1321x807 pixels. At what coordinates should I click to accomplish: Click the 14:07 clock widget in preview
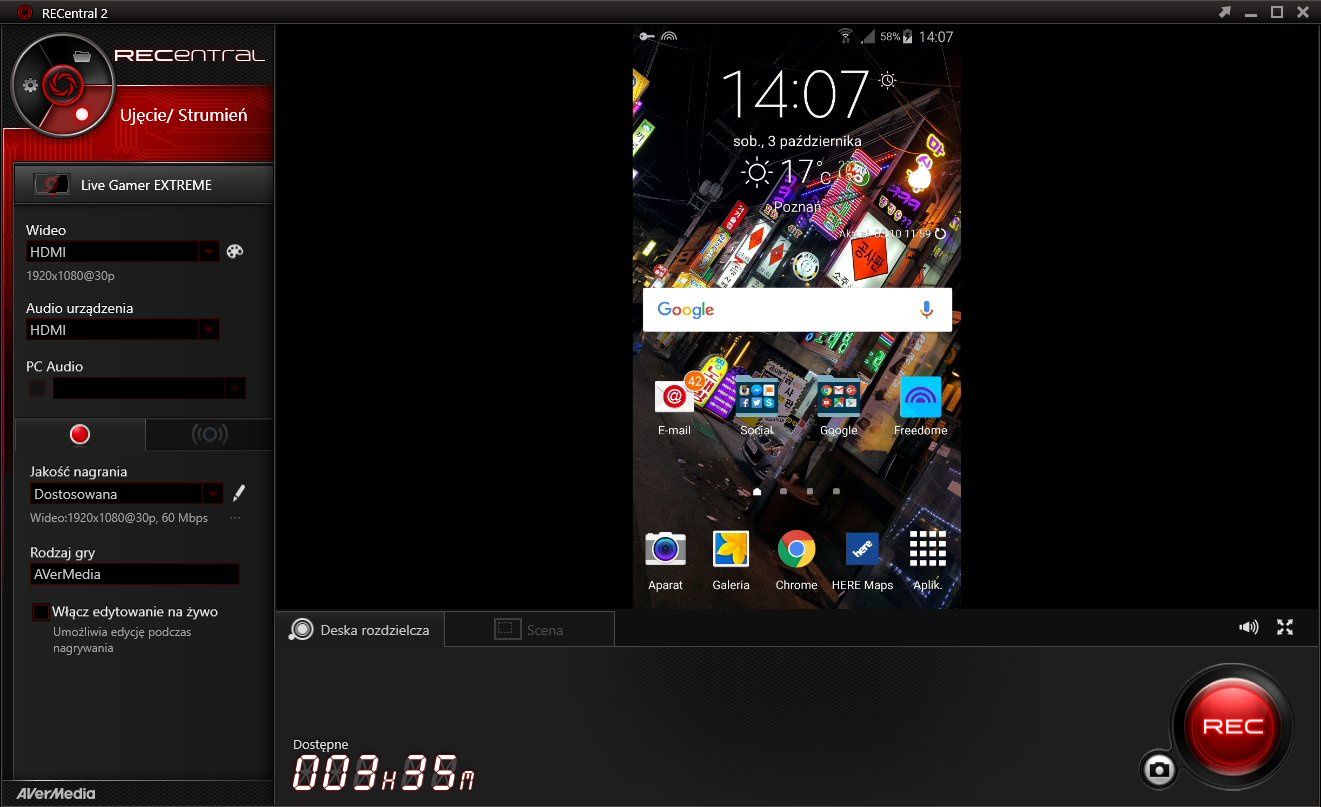point(795,95)
